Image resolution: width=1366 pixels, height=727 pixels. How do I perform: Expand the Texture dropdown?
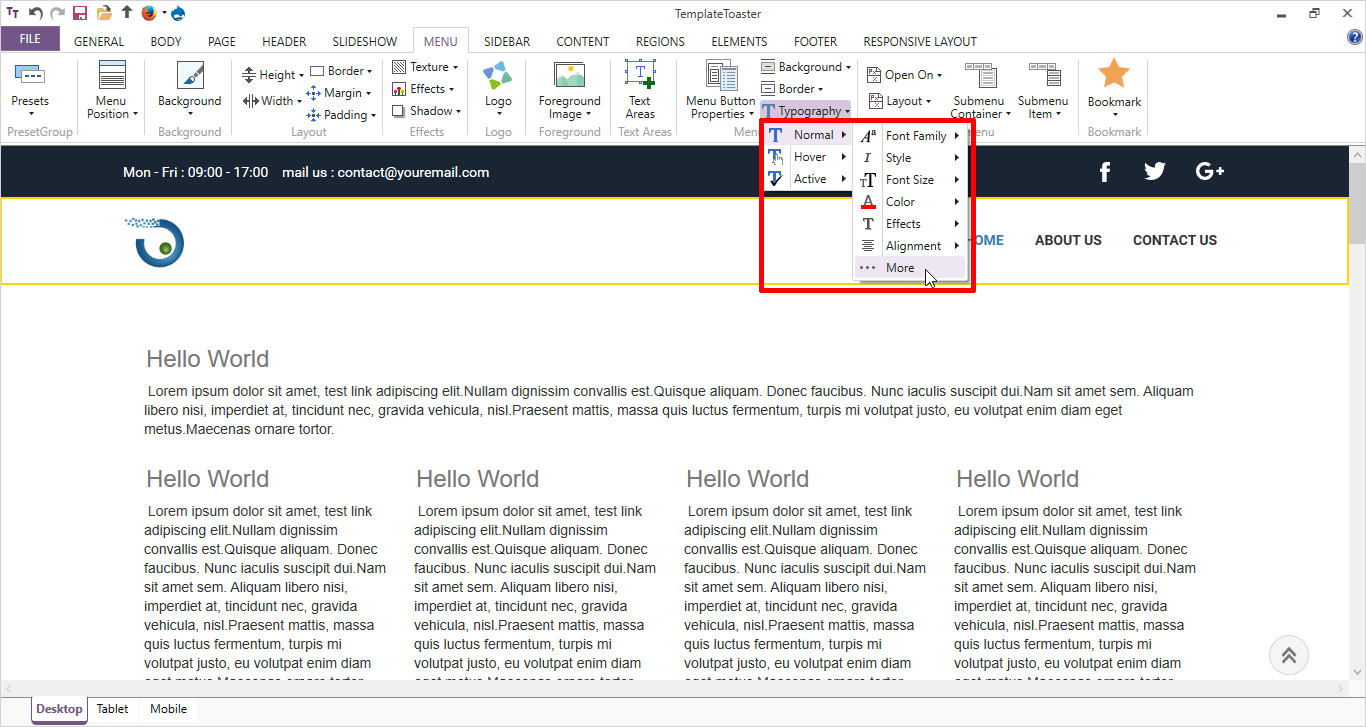(425, 67)
